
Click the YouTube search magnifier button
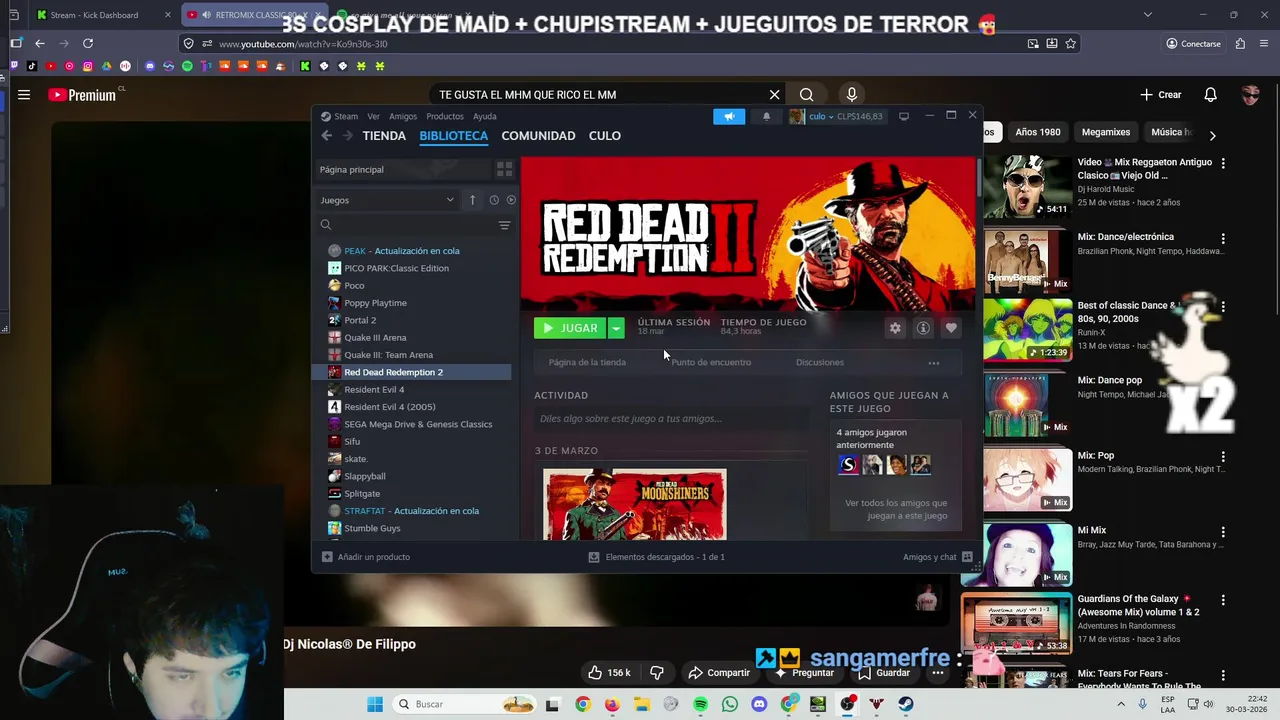(x=806, y=95)
